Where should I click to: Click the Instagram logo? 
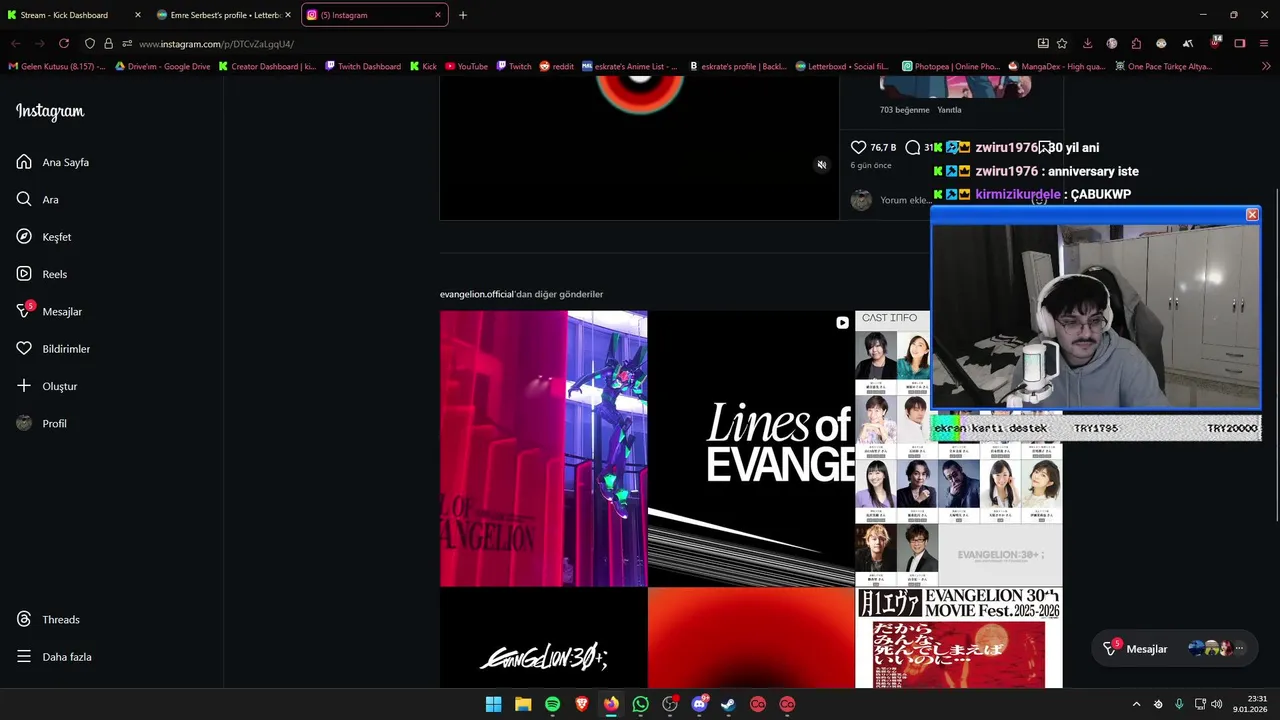(50, 112)
